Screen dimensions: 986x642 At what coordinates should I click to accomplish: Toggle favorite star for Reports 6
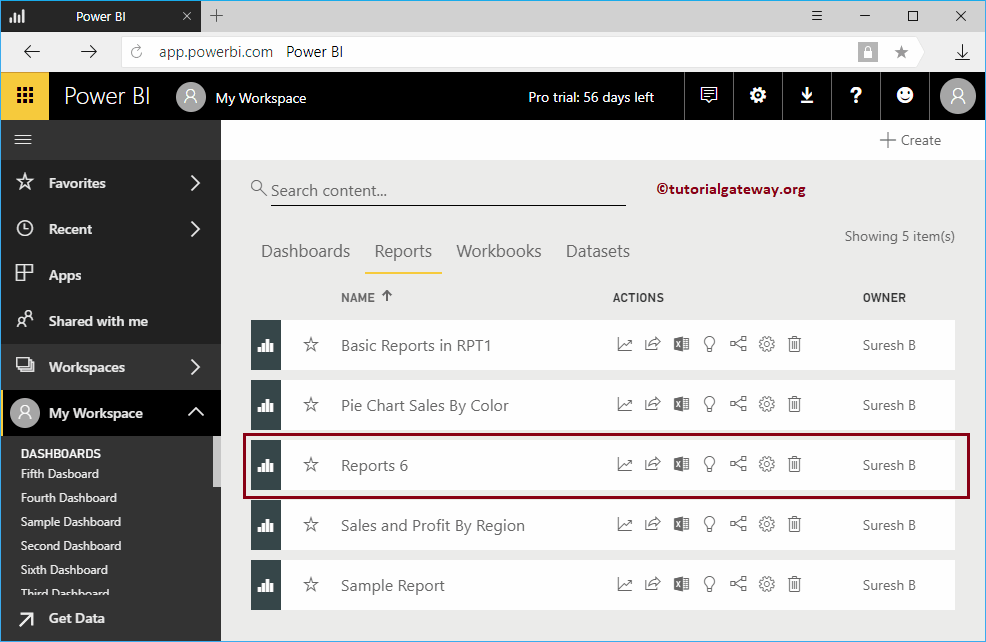tap(311, 465)
